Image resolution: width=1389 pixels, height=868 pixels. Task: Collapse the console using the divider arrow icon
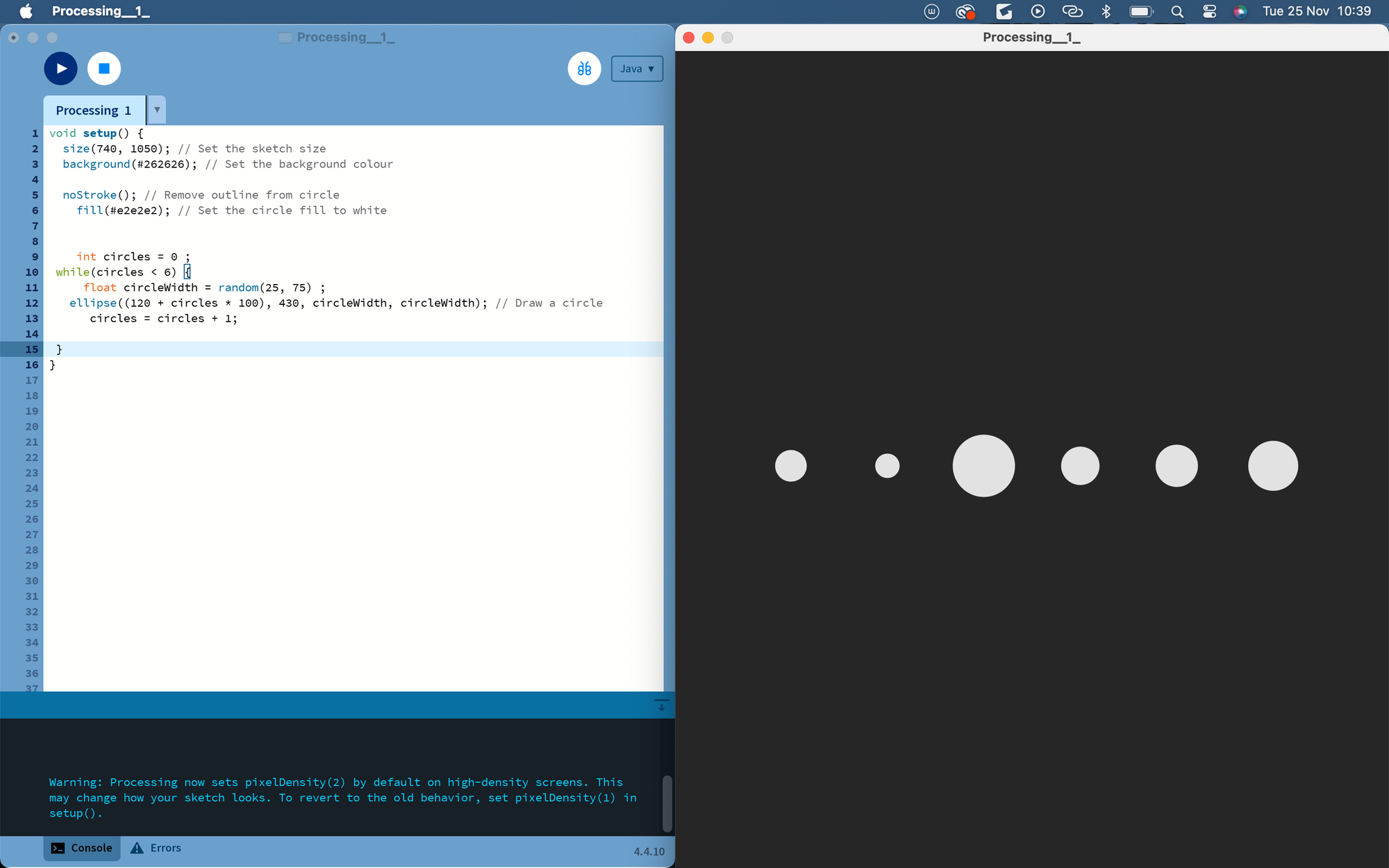click(x=661, y=705)
